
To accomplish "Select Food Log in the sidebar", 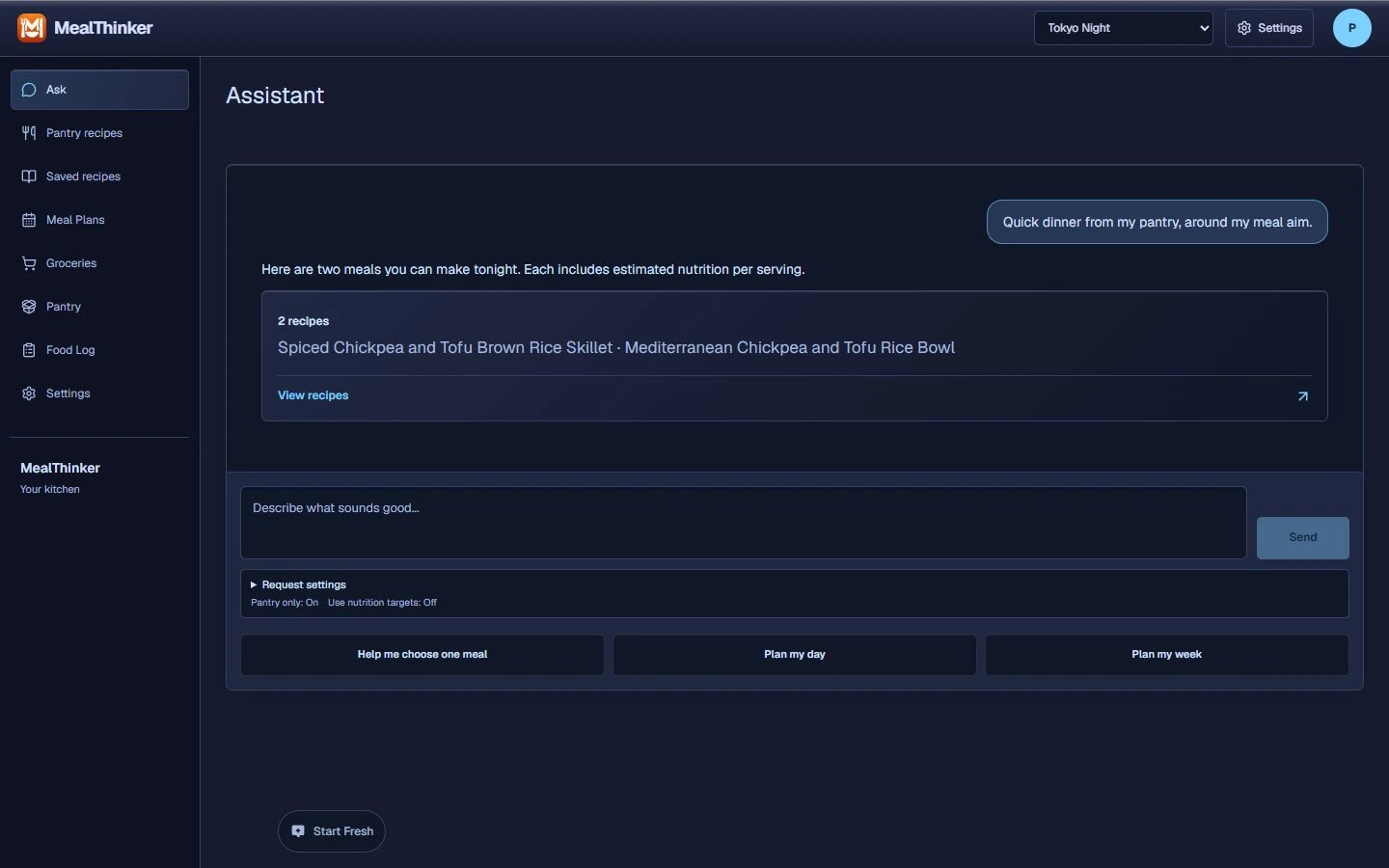I will 99,350.
